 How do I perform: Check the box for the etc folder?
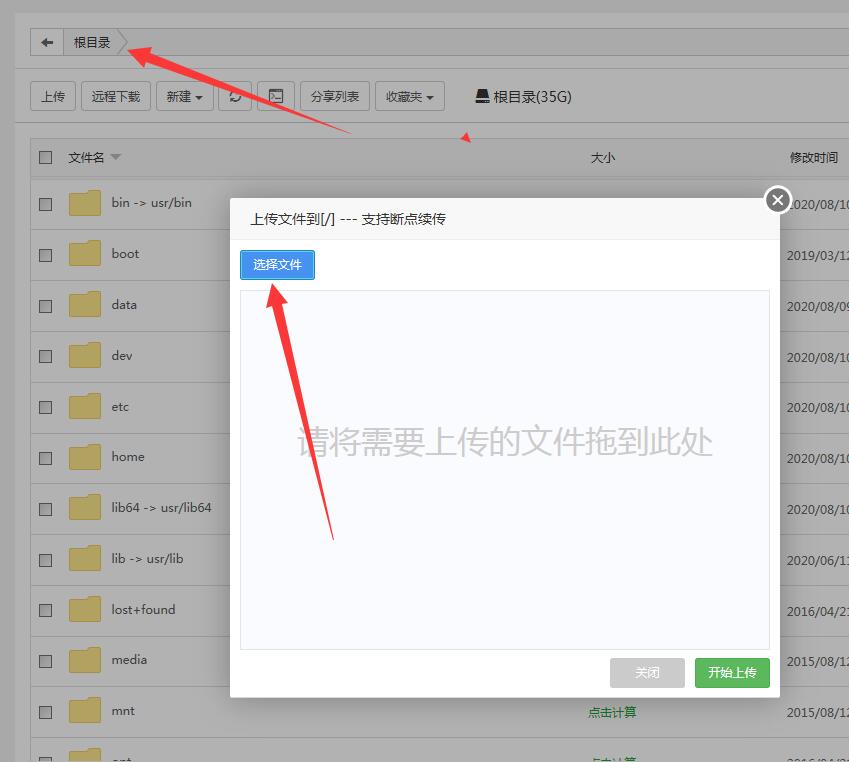(x=45, y=407)
